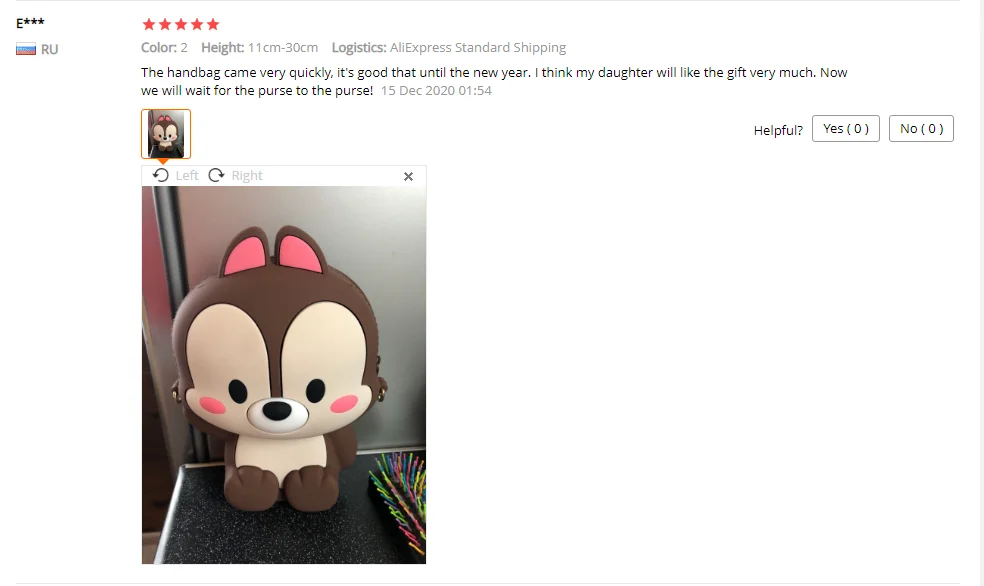Click the enlarged chipmunk handbag photo
Viewport: 984px width, 586px height.
[x=284, y=375]
